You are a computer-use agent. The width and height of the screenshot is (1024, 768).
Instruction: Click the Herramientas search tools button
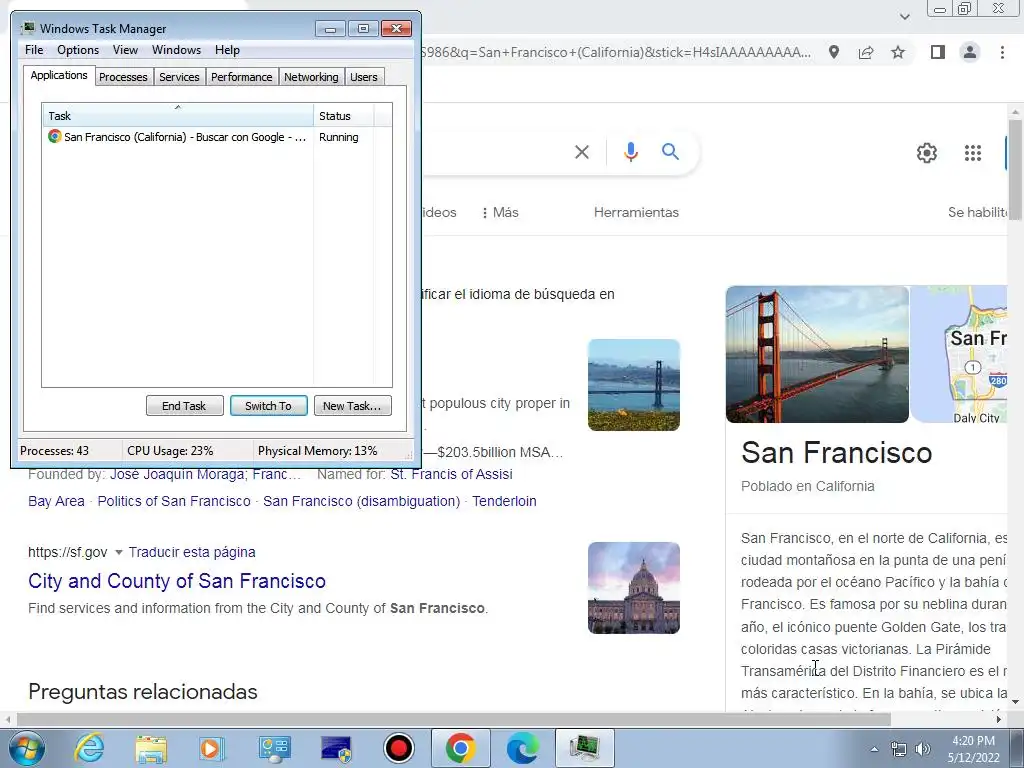coord(636,212)
